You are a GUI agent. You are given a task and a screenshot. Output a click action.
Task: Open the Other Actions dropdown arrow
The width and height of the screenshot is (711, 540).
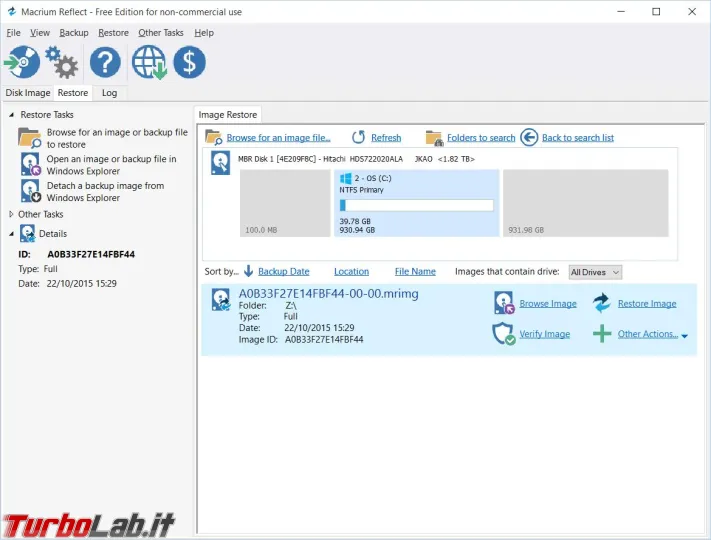pyautogui.click(x=685, y=336)
